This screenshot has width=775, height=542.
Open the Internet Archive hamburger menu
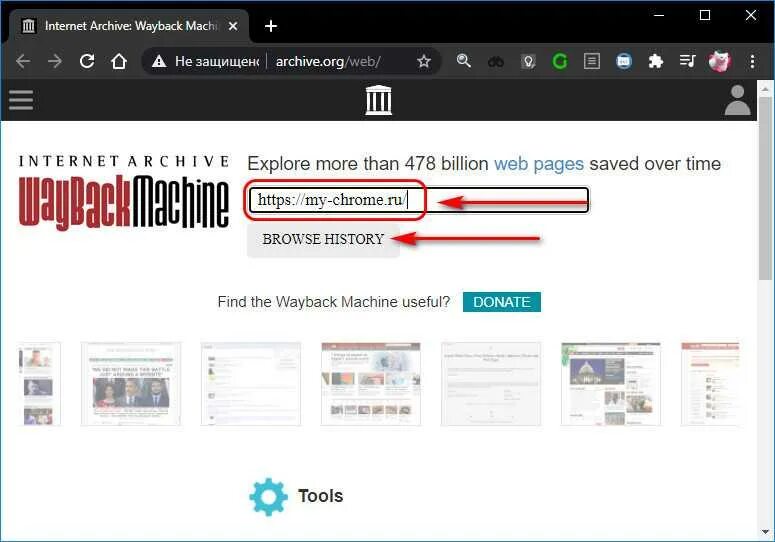[x=21, y=100]
